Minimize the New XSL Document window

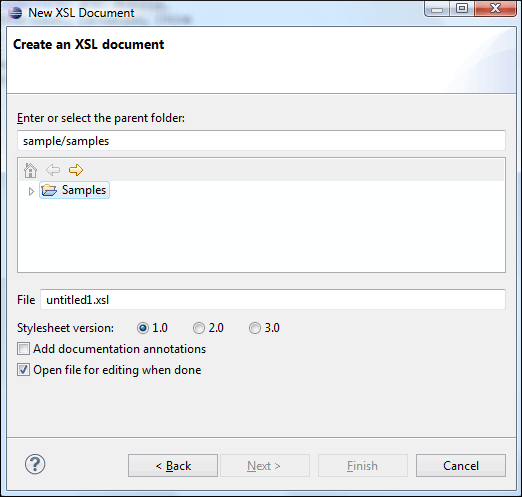437,9
